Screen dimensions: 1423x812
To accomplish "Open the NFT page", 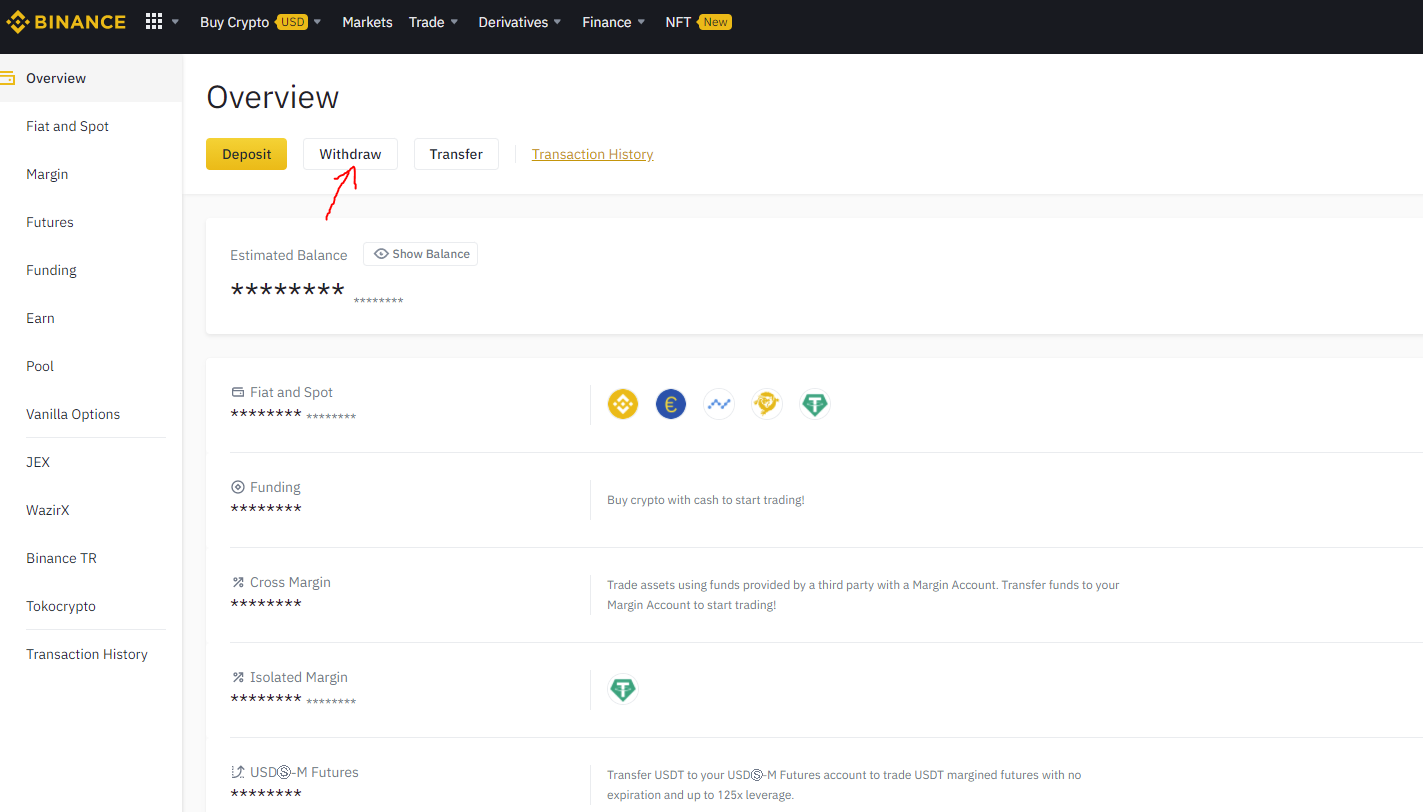I will point(678,22).
